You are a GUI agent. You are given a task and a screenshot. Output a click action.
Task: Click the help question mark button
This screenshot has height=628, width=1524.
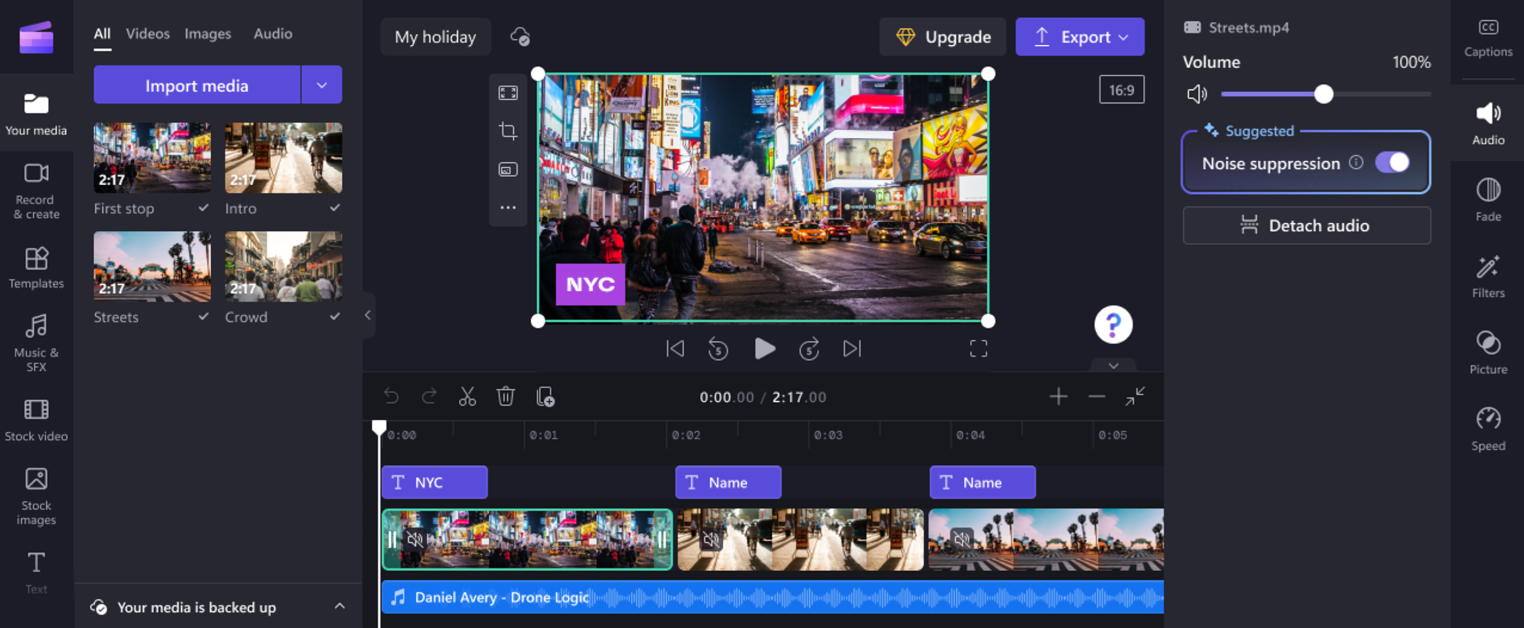1113,324
